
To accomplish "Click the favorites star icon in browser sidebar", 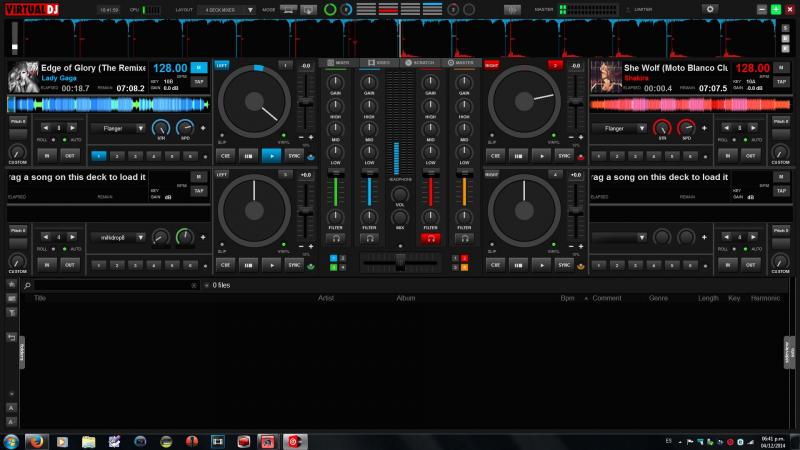I will (x=11, y=284).
